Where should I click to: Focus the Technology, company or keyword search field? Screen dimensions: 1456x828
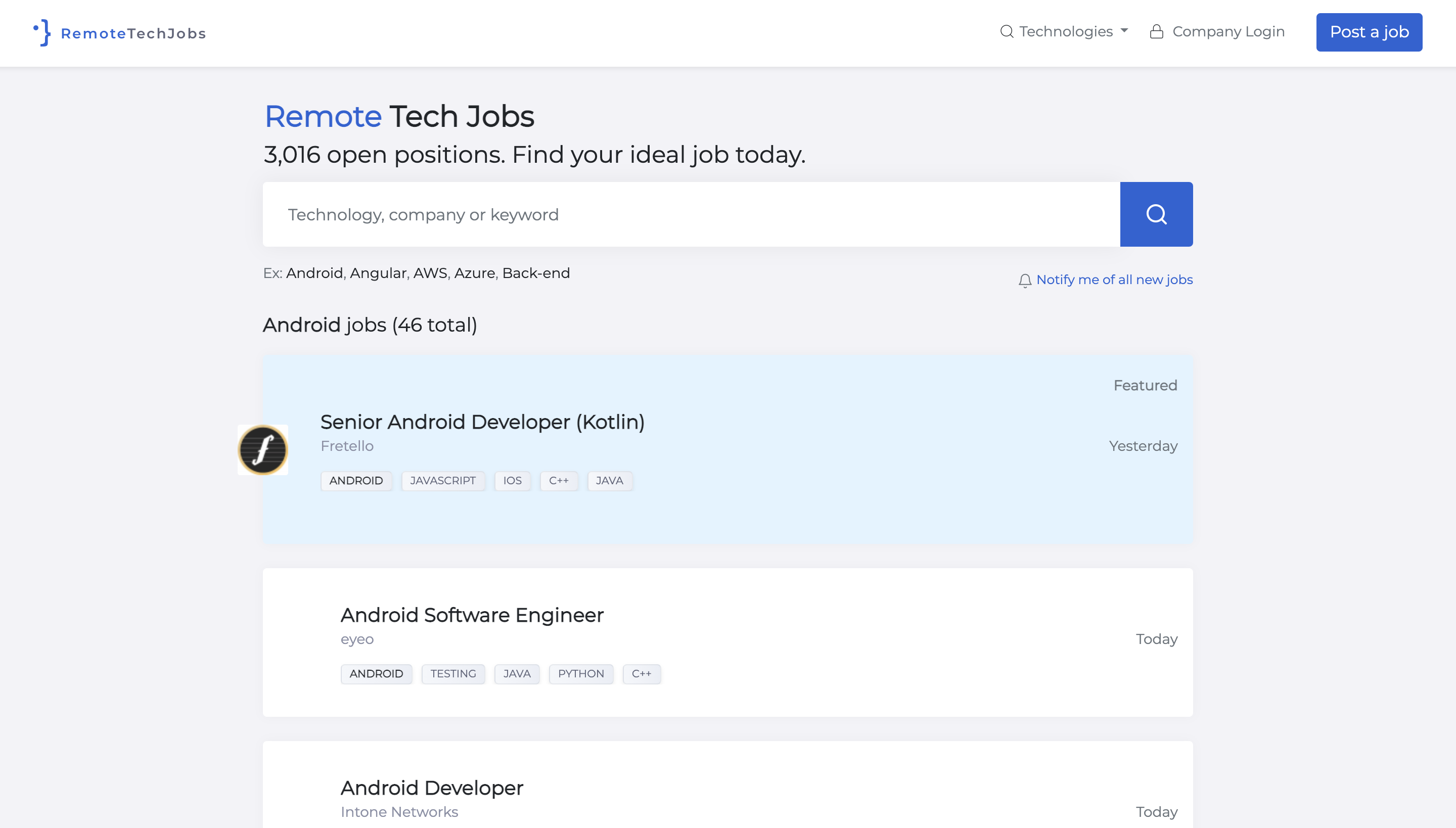691,214
